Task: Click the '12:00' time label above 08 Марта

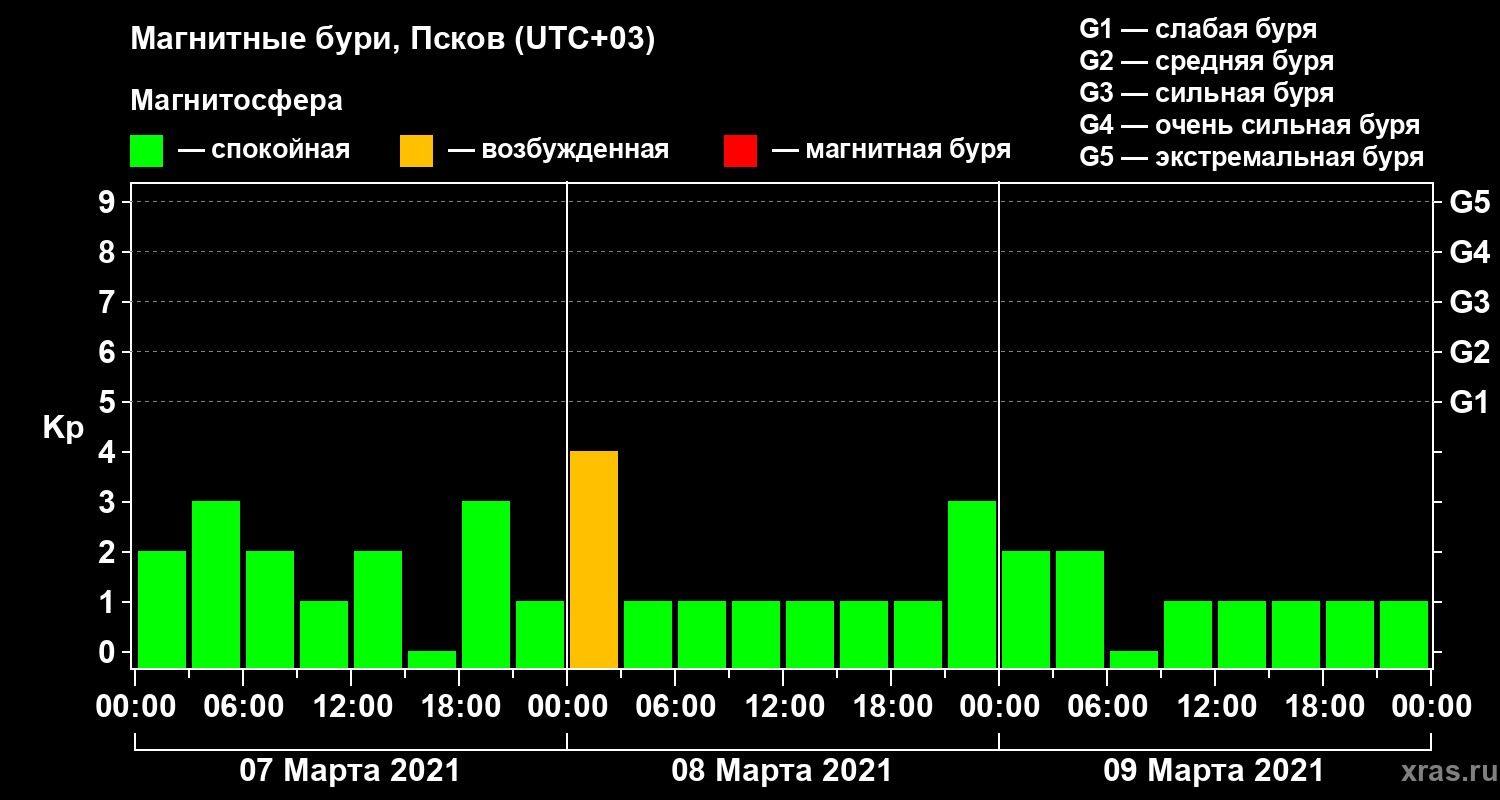Action: pyautogui.click(x=783, y=706)
